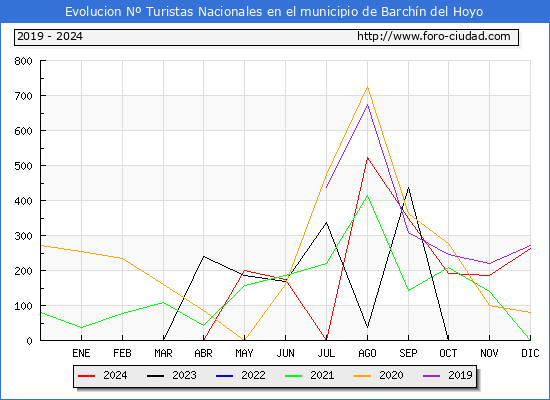Click the JUN month axis label

tap(286, 353)
